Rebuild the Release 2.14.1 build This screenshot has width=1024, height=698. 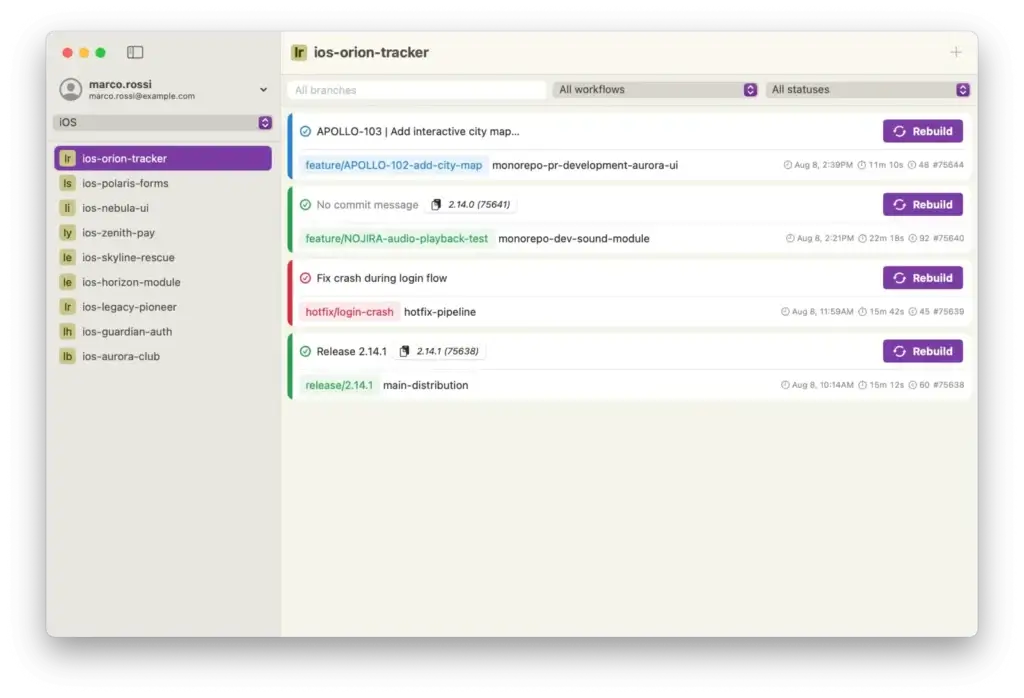coord(923,351)
